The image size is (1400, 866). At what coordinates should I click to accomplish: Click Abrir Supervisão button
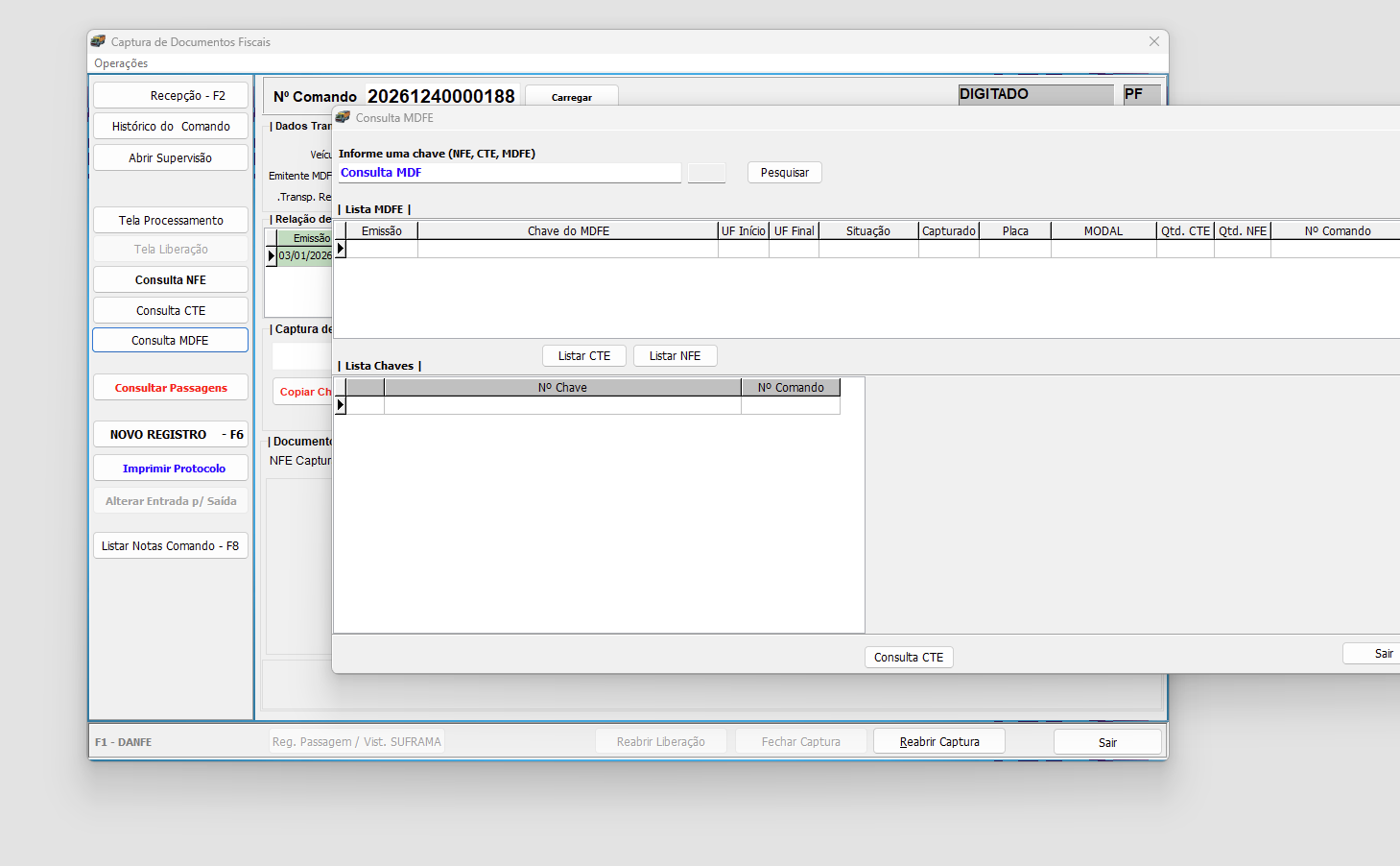tap(170, 158)
